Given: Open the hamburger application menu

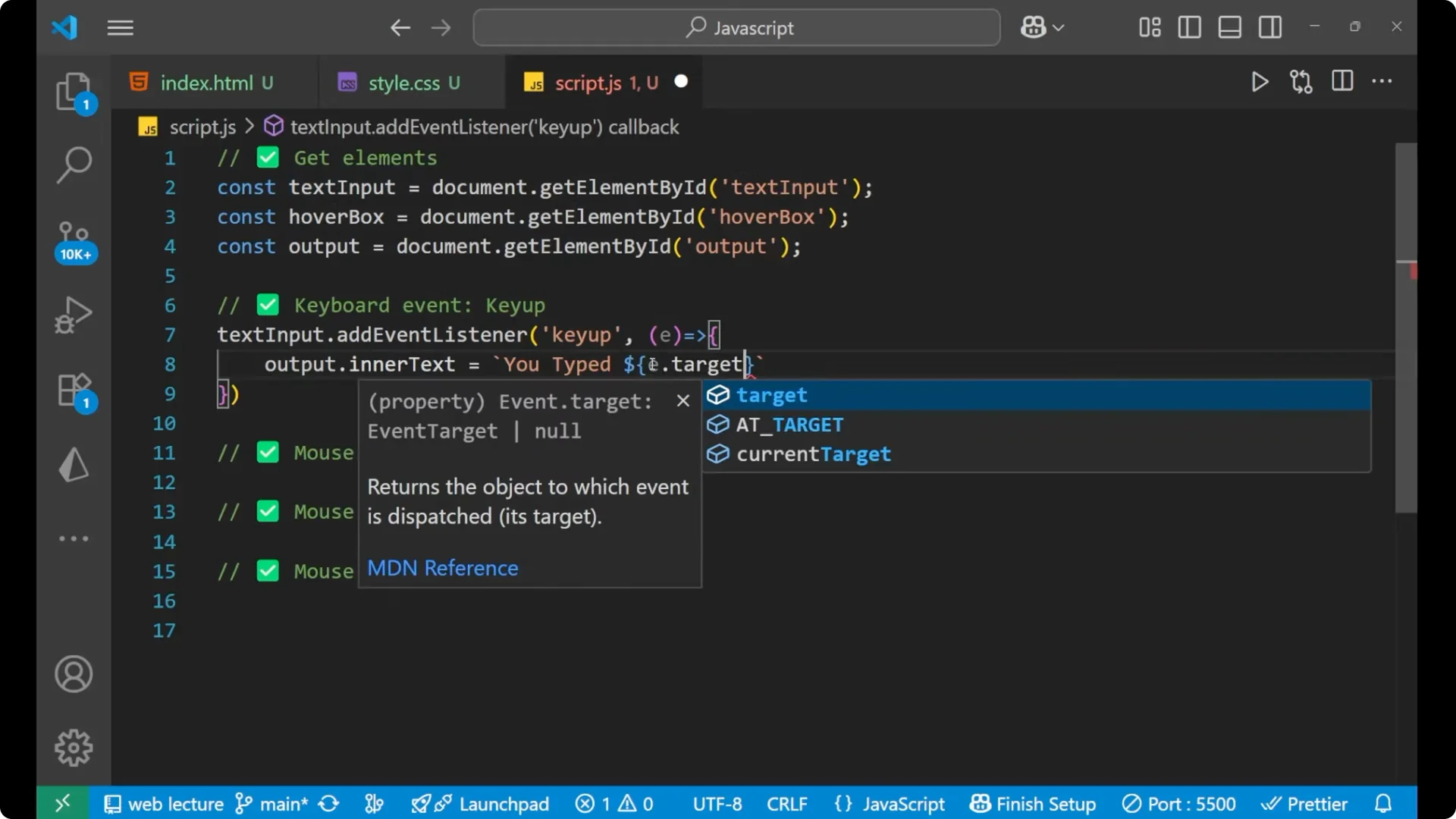Looking at the screenshot, I should coord(120,28).
